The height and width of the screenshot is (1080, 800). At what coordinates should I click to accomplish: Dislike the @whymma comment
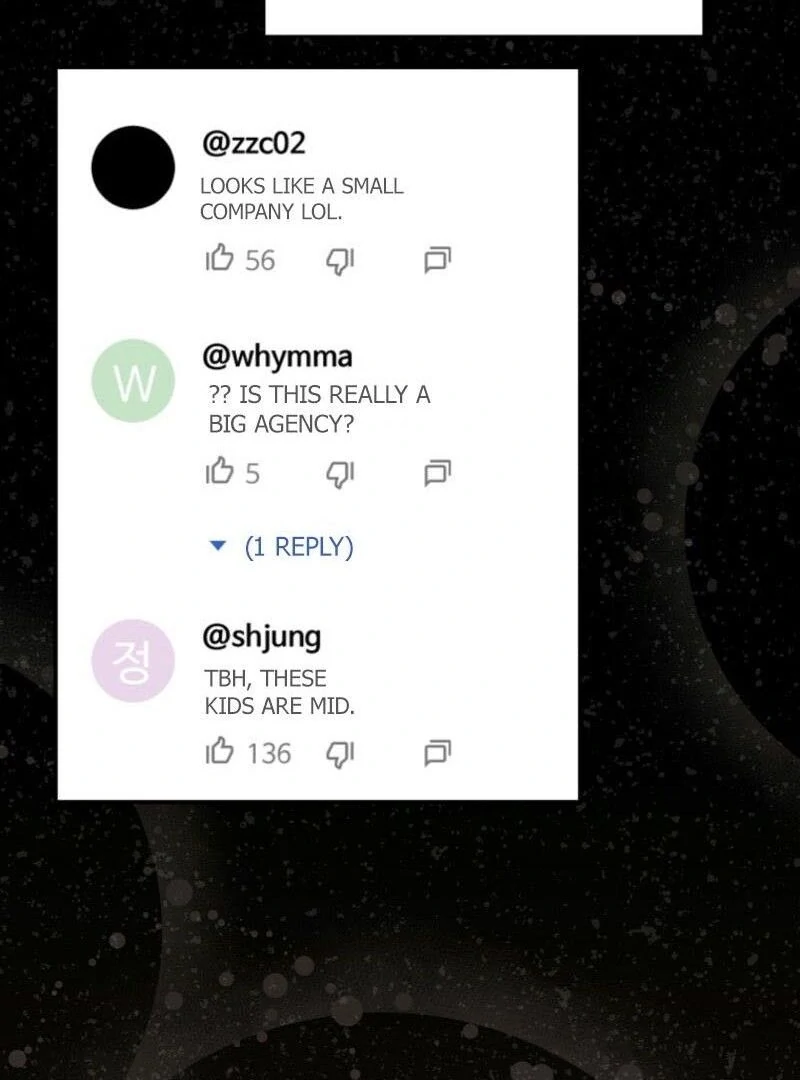coord(340,475)
